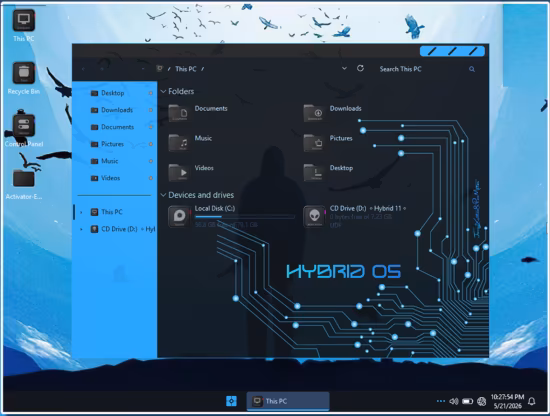The width and height of the screenshot is (550, 416).
Task: Click the 'Local Disk (C:)' name text
Action: point(215,208)
